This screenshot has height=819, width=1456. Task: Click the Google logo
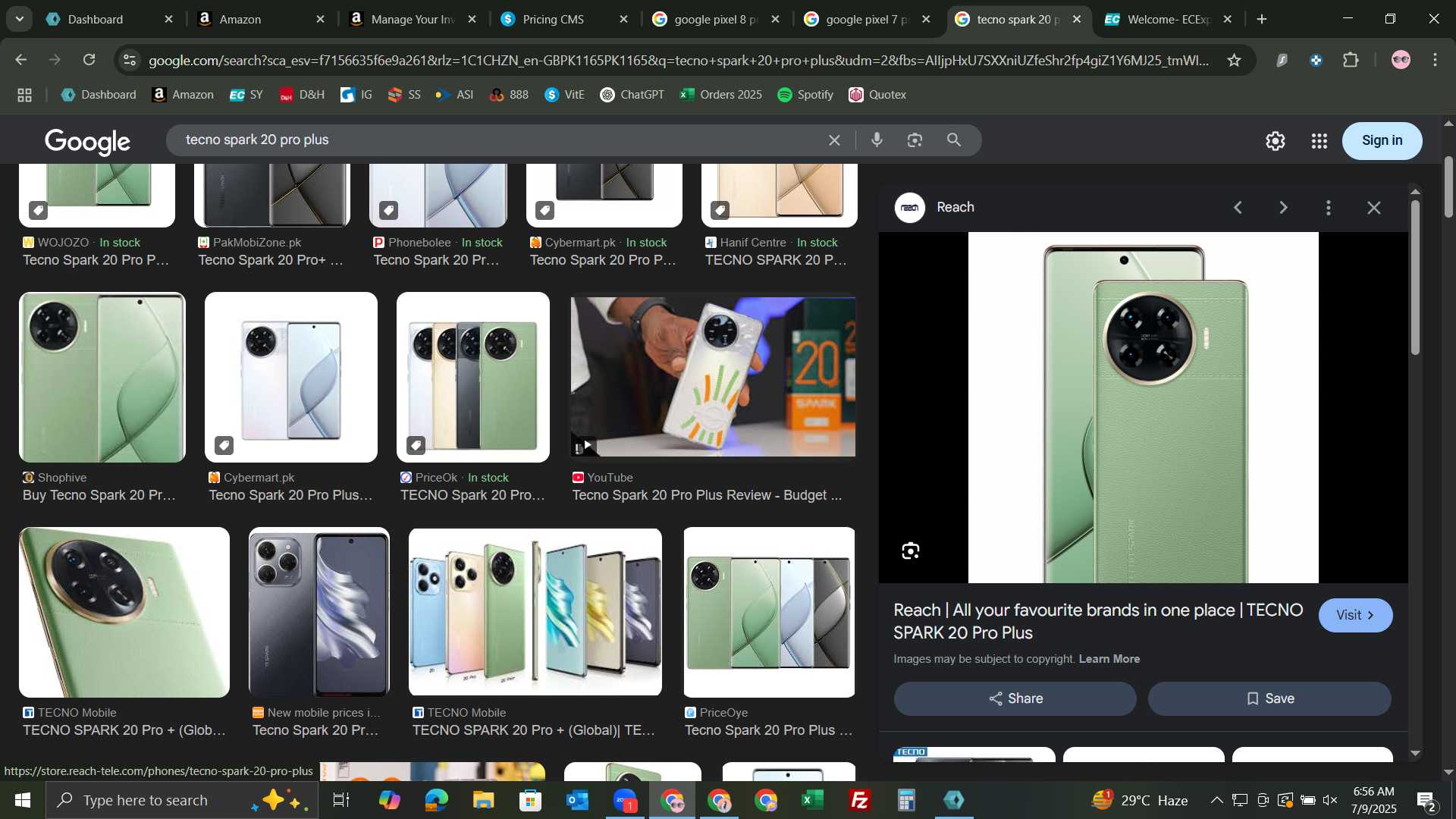tap(87, 141)
